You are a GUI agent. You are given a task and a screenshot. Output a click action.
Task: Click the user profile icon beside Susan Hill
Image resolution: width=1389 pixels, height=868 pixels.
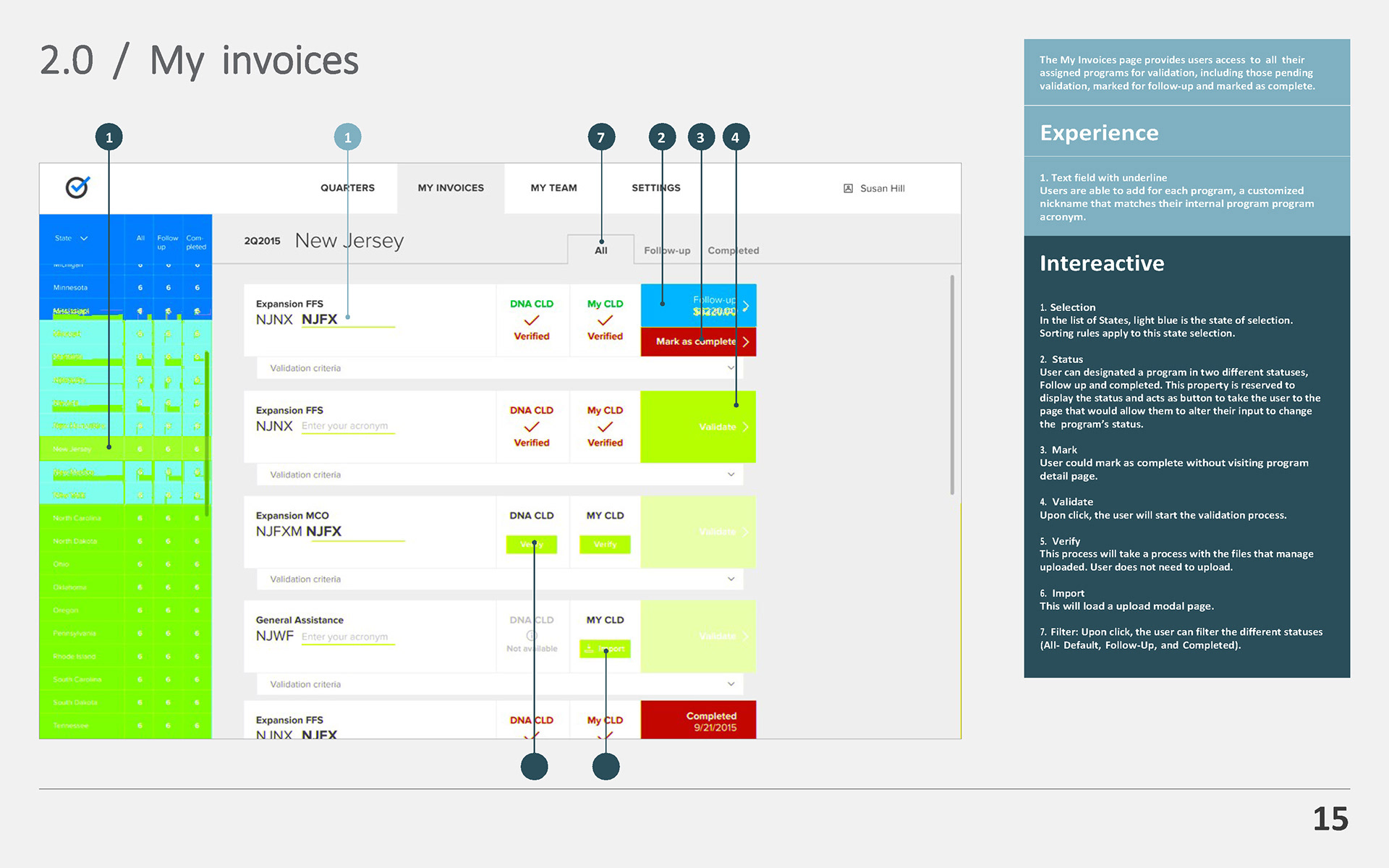pyautogui.click(x=848, y=188)
